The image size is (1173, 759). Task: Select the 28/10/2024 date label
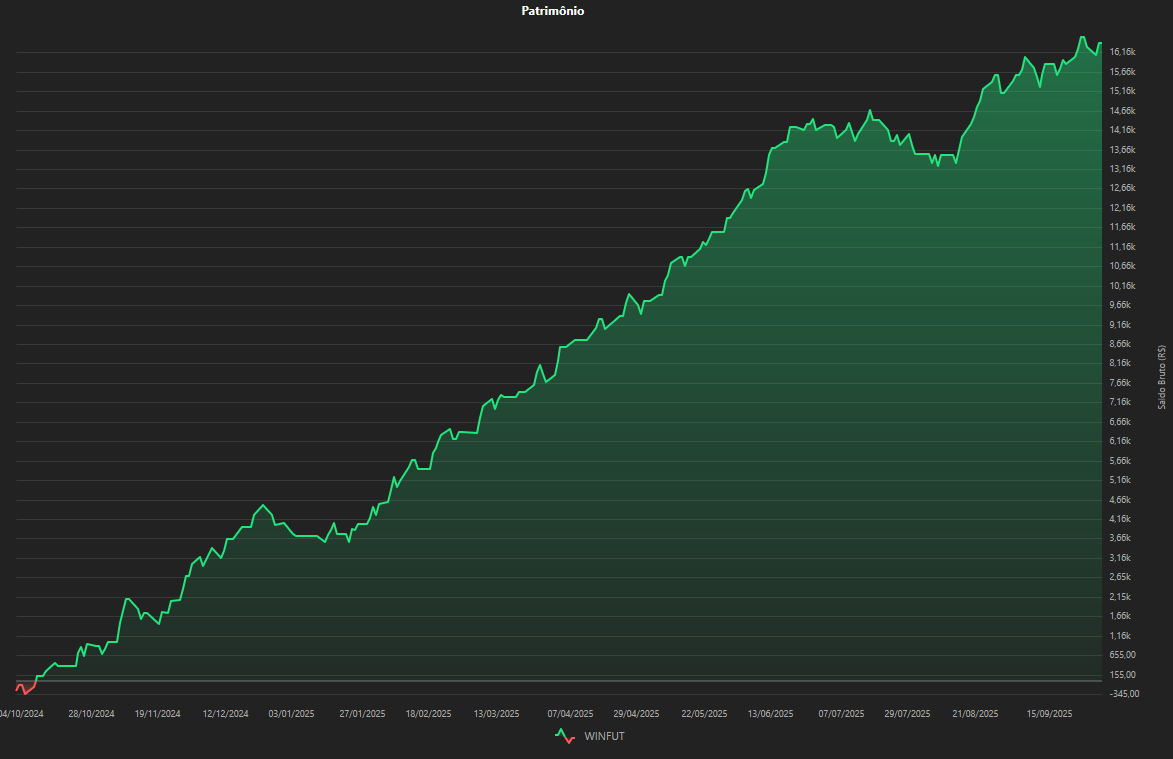pos(91,714)
